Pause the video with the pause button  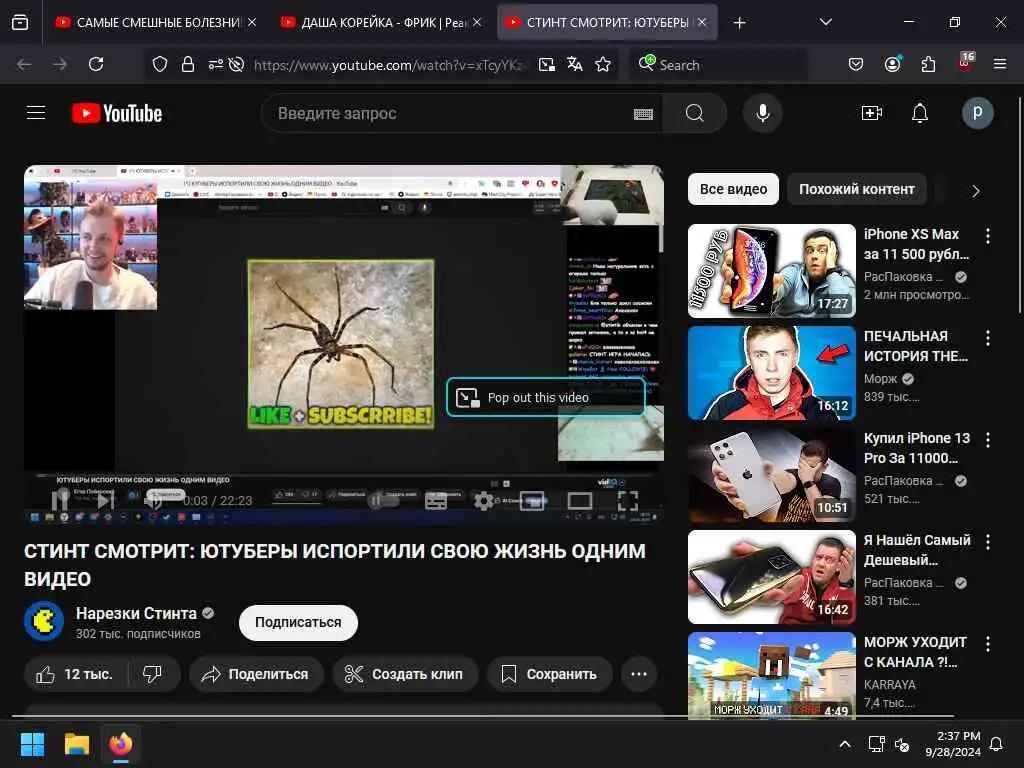pyautogui.click(x=59, y=501)
